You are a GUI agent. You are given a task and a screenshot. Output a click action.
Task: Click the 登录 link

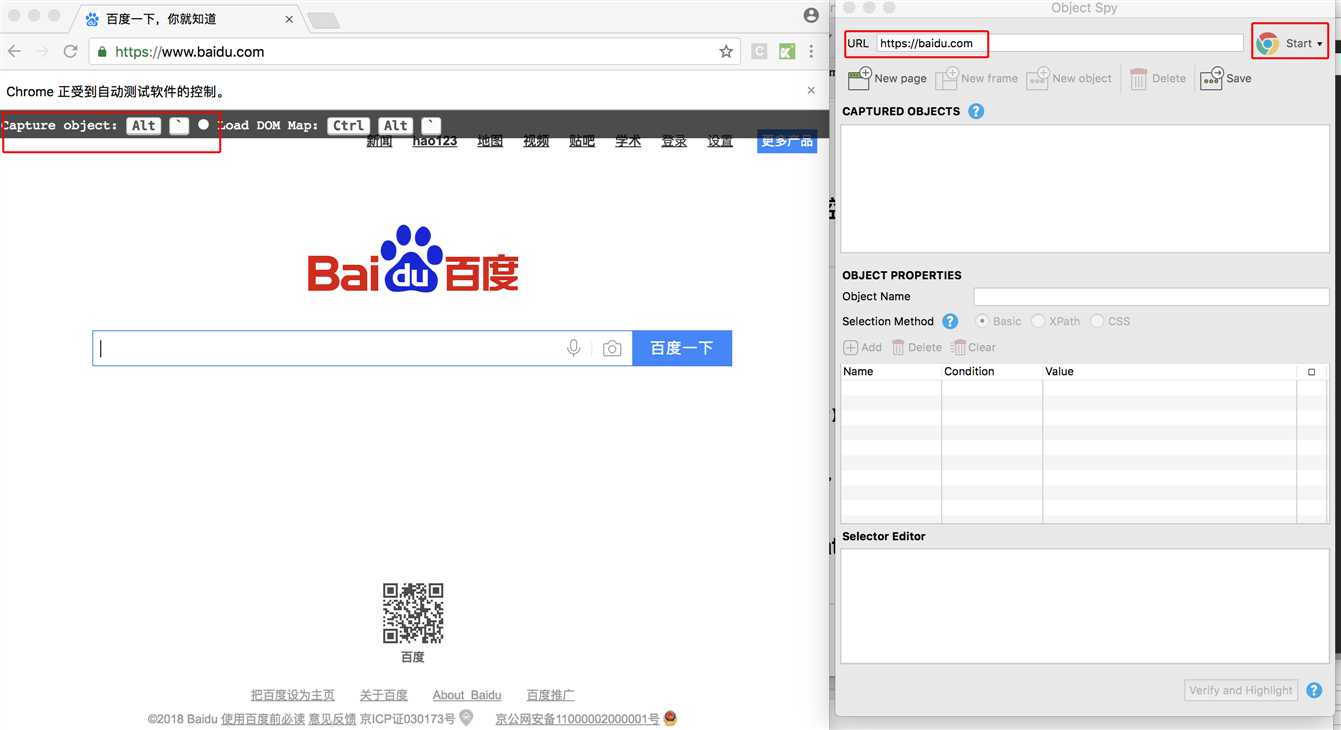[x=674, y=141]
